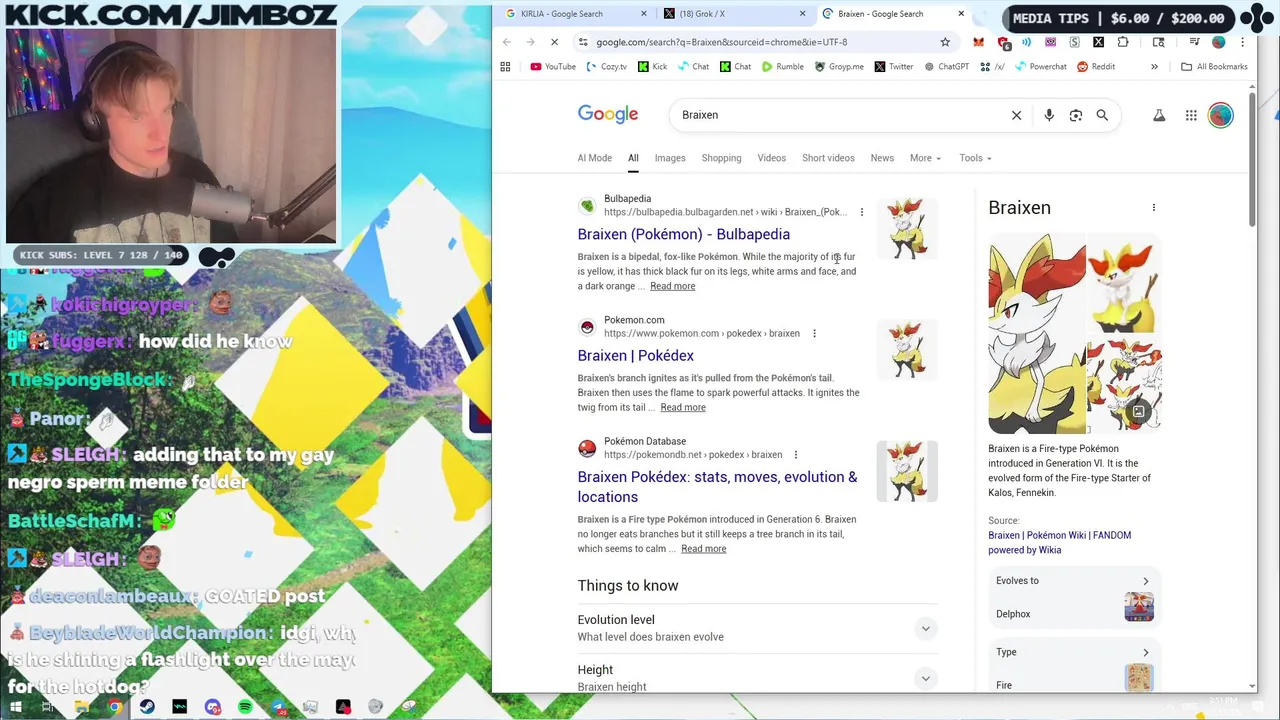Image resolution: width=1280 pixels, height=720 pixels.
Task: Open the Bulbapedia result's three-dot menu
Action: pyautogui.click(x=861, y=212)
